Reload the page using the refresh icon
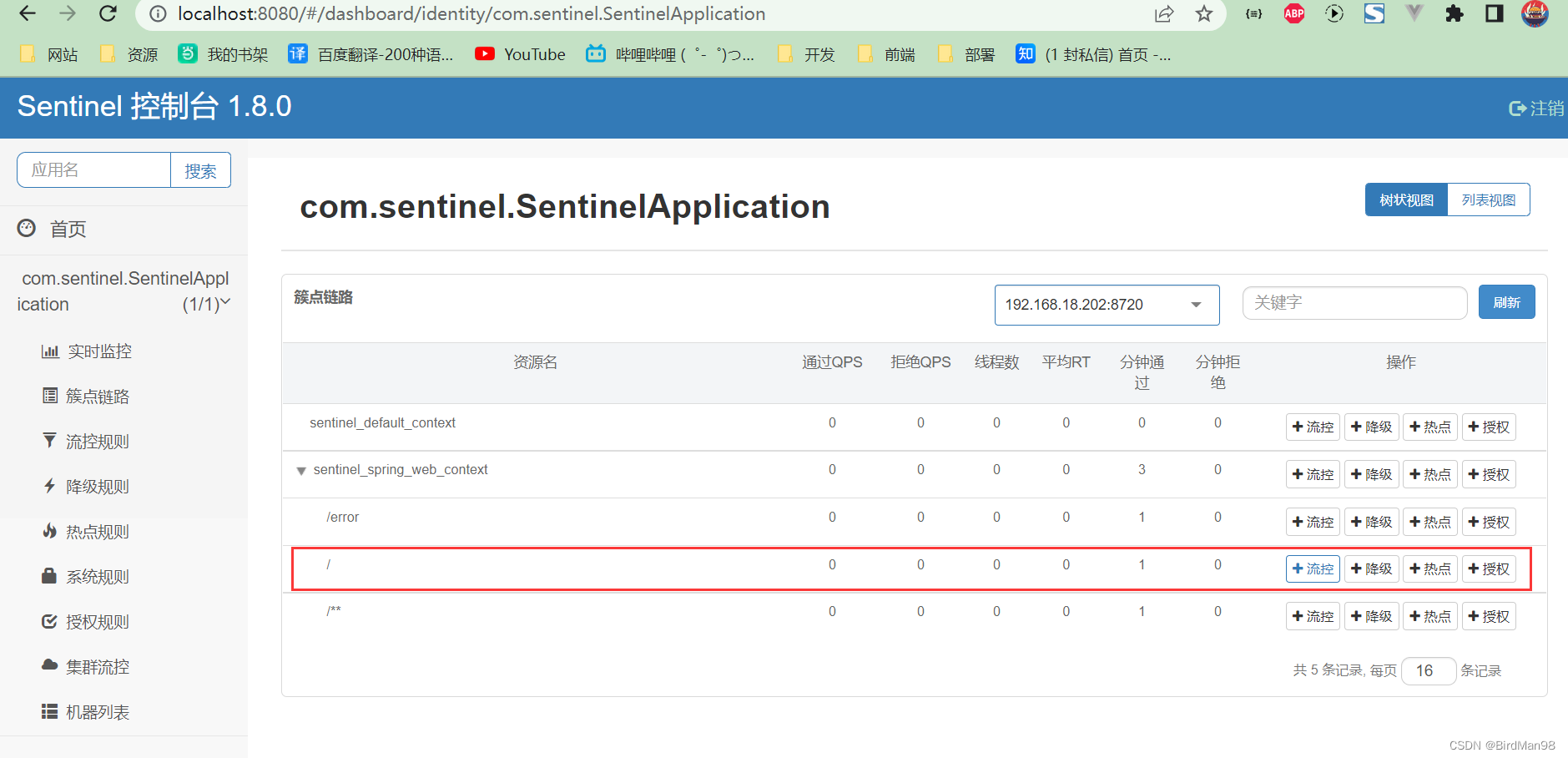 point(108,13)
